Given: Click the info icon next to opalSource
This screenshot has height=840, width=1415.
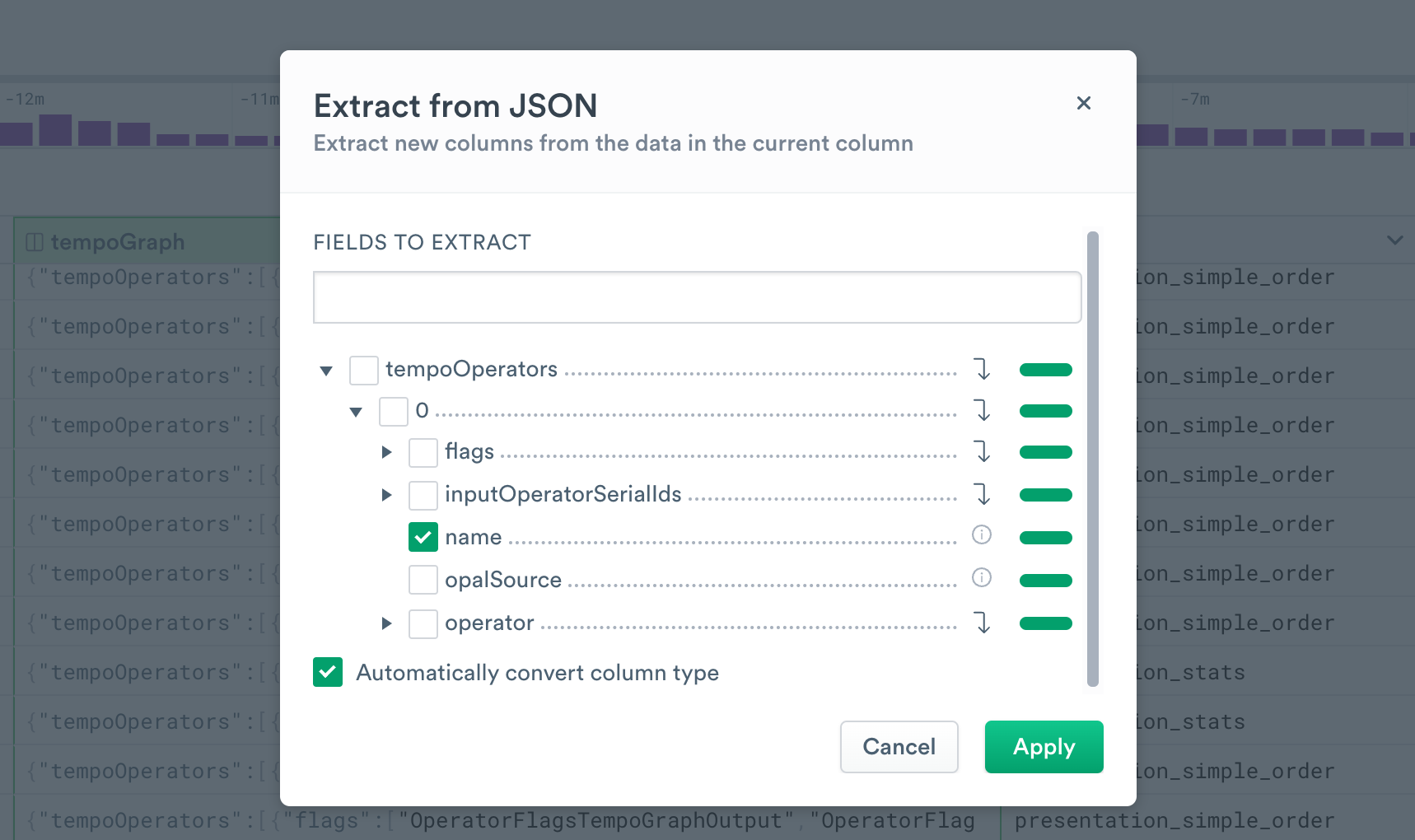Looking at the screenshot, I should coord(982,578).
